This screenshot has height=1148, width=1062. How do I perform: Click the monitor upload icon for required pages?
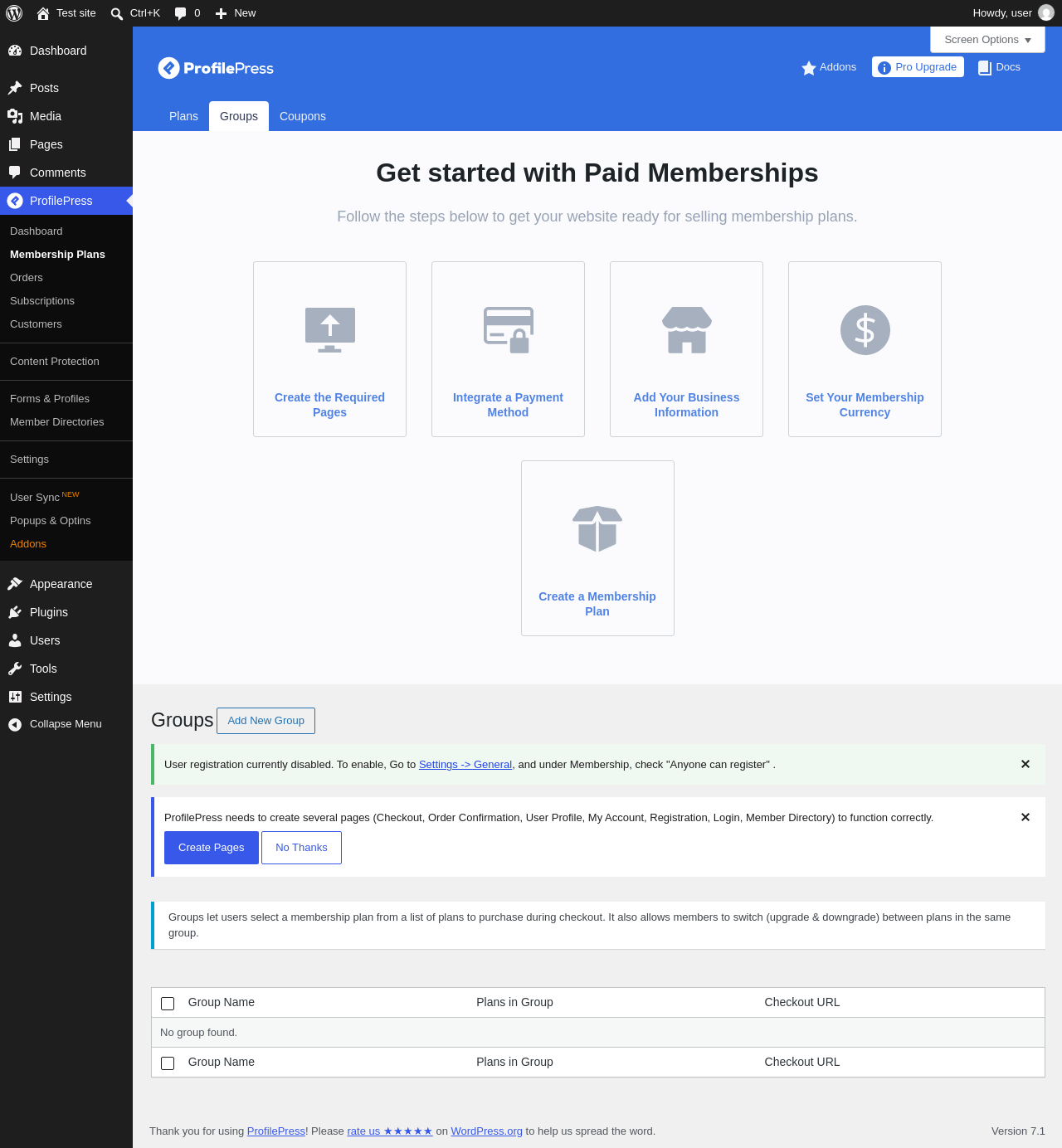point(330,330)
